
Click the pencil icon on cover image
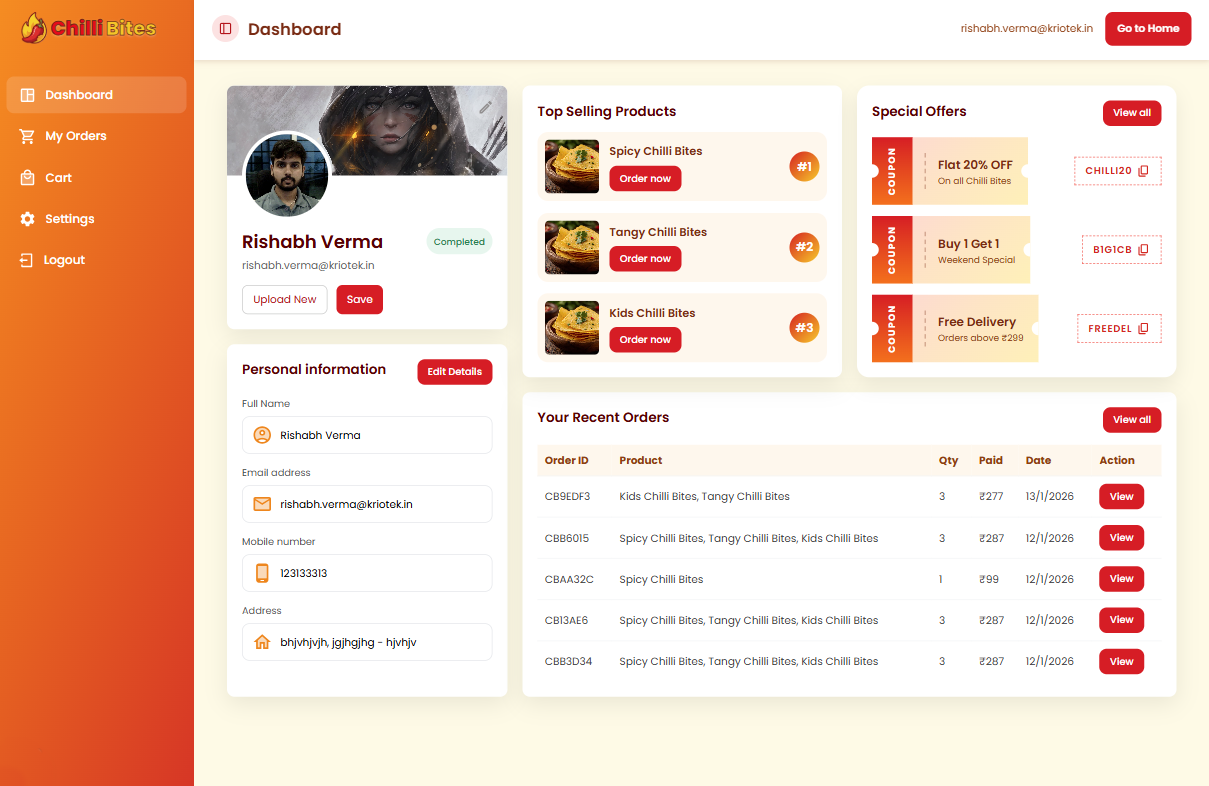pos(485,107)
